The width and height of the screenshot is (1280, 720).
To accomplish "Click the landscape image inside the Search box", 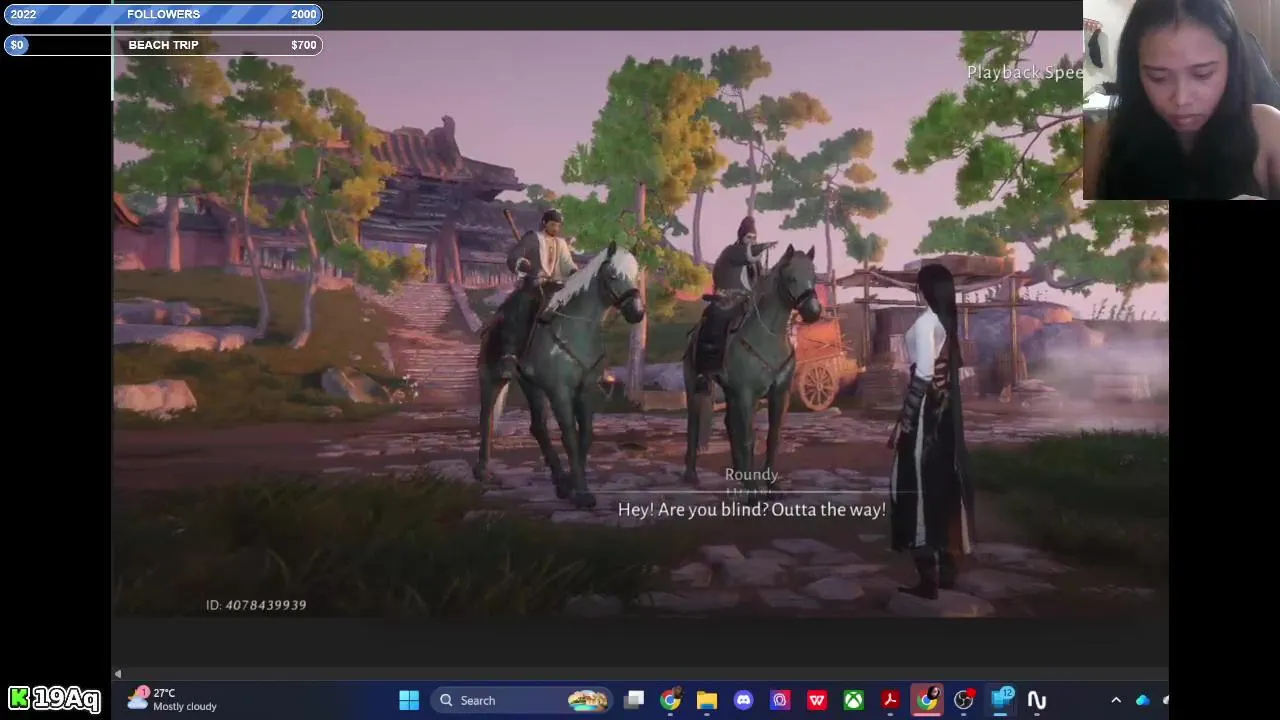I will click(587, 700).
